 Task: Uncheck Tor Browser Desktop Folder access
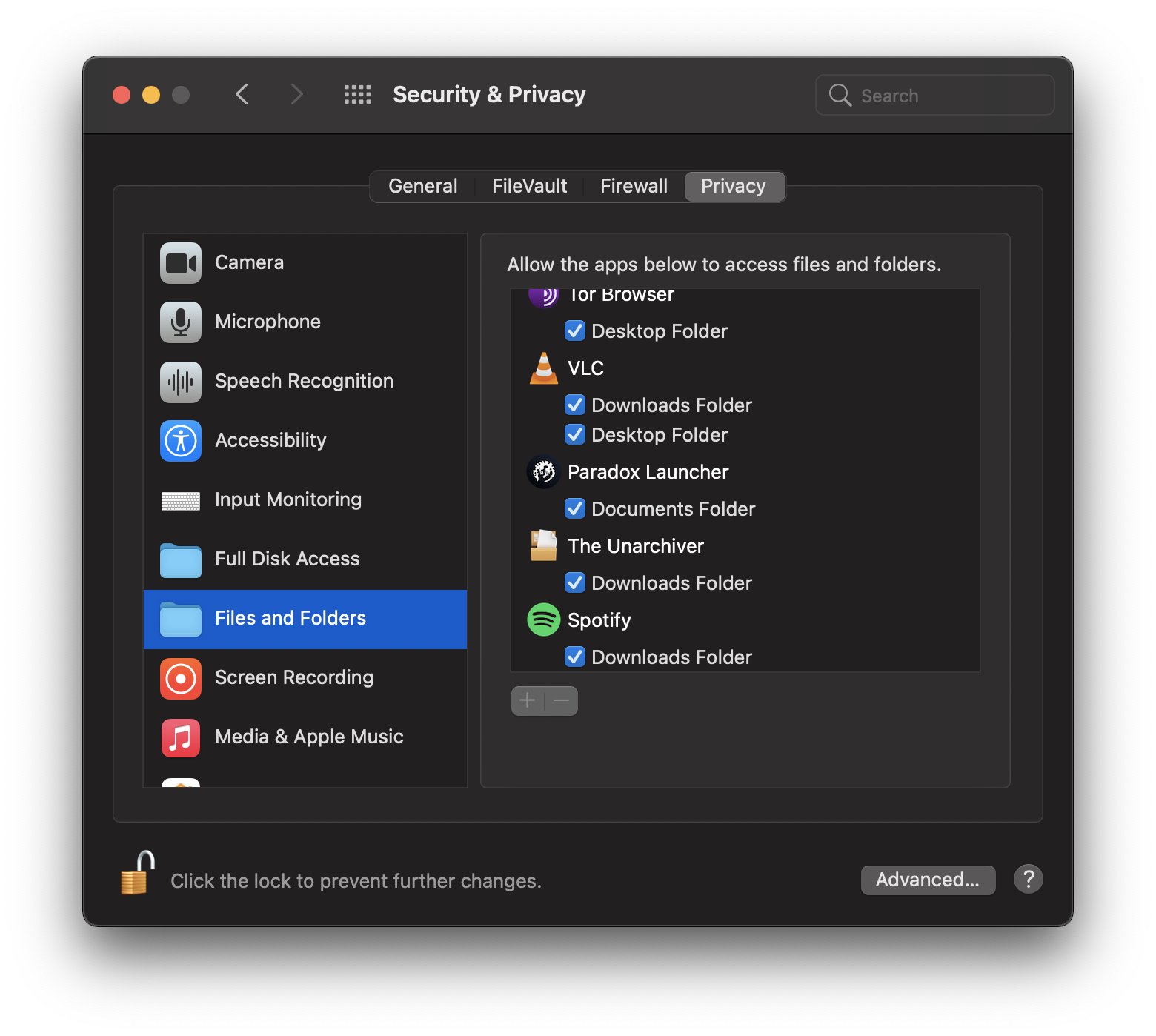575,331
